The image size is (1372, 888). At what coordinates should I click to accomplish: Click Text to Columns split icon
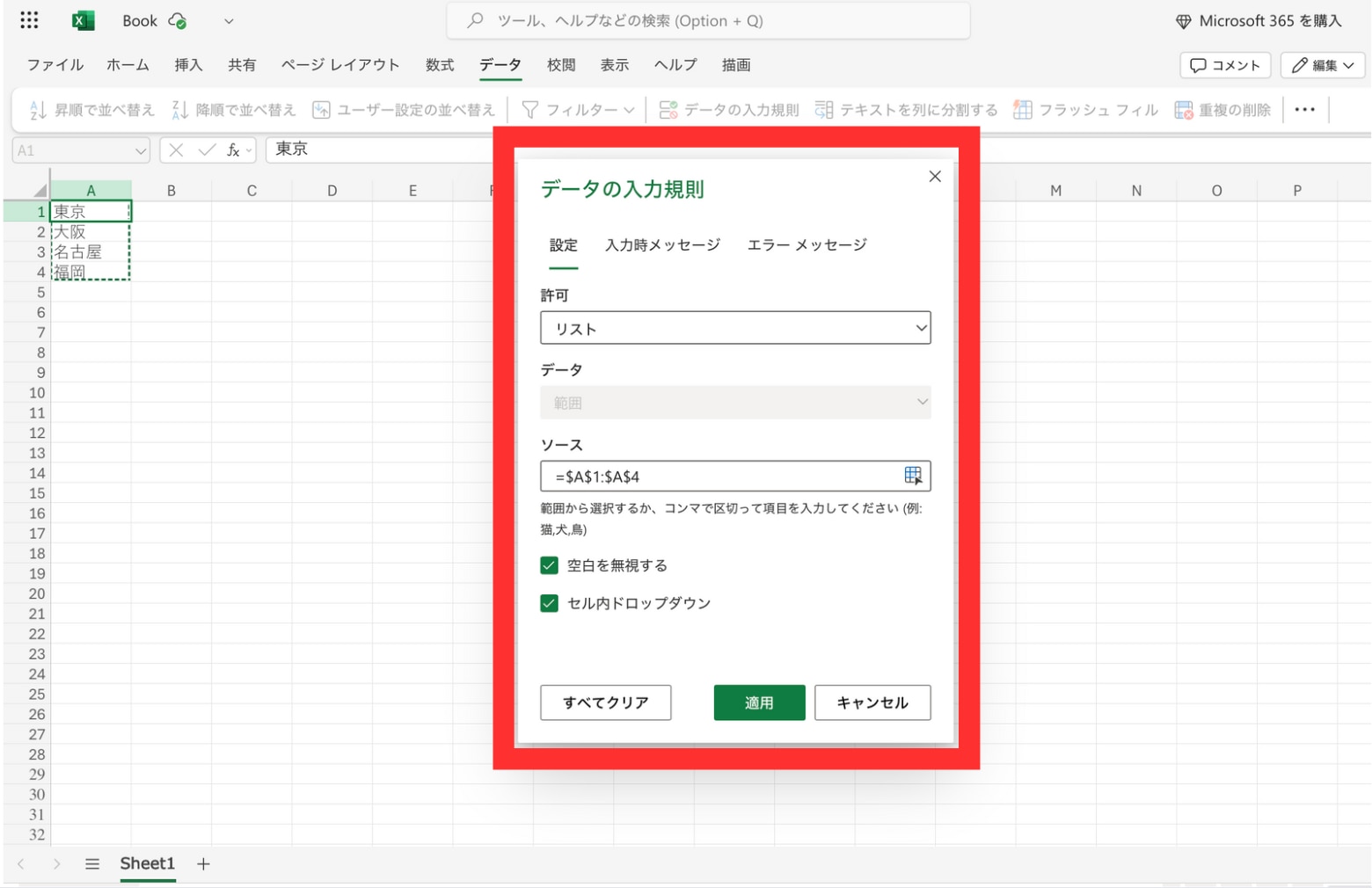[x=824, y=110]
